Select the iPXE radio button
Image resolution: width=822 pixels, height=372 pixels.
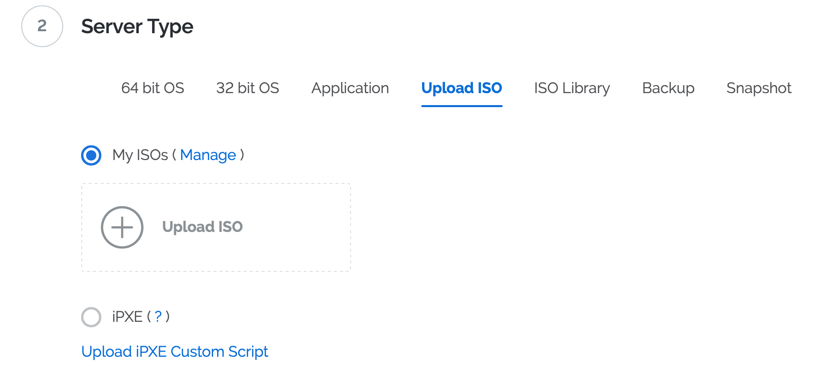pyautogui.click(x=91, y=317)
